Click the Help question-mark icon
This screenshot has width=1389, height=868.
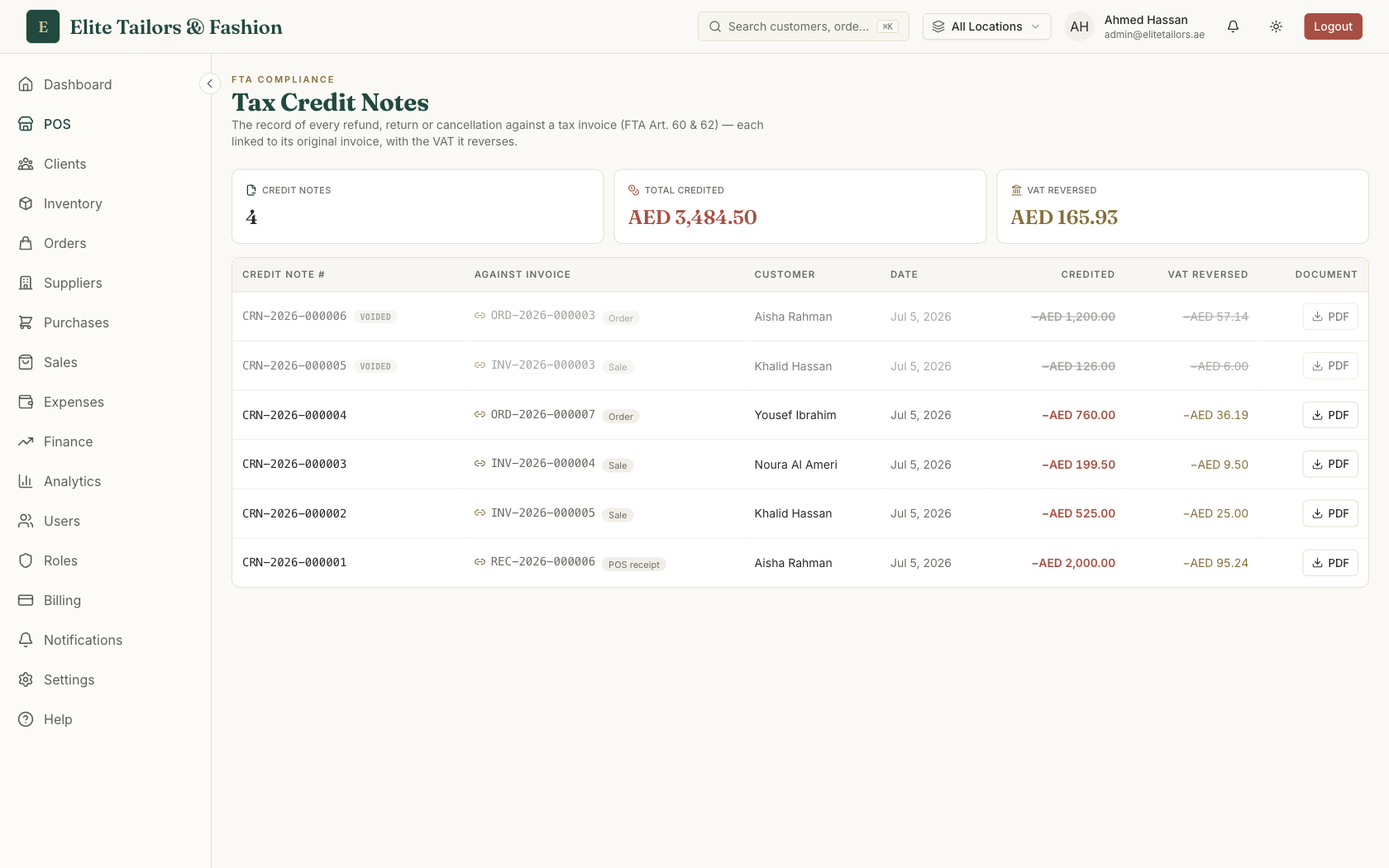tap(26, 719)
